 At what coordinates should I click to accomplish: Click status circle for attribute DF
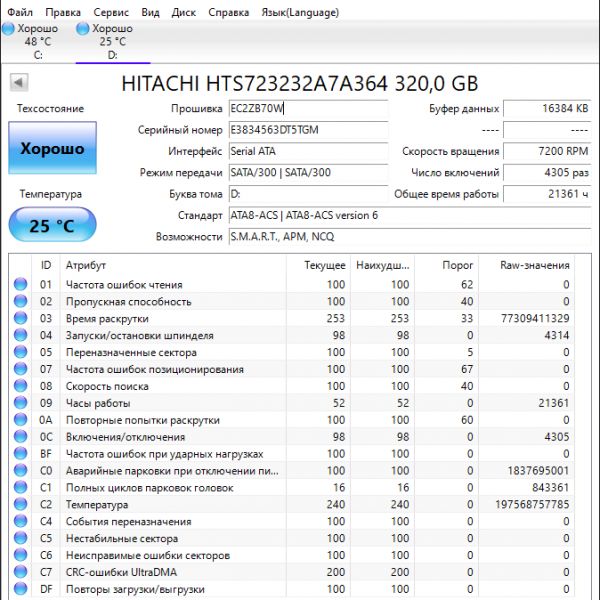(20, 589)
